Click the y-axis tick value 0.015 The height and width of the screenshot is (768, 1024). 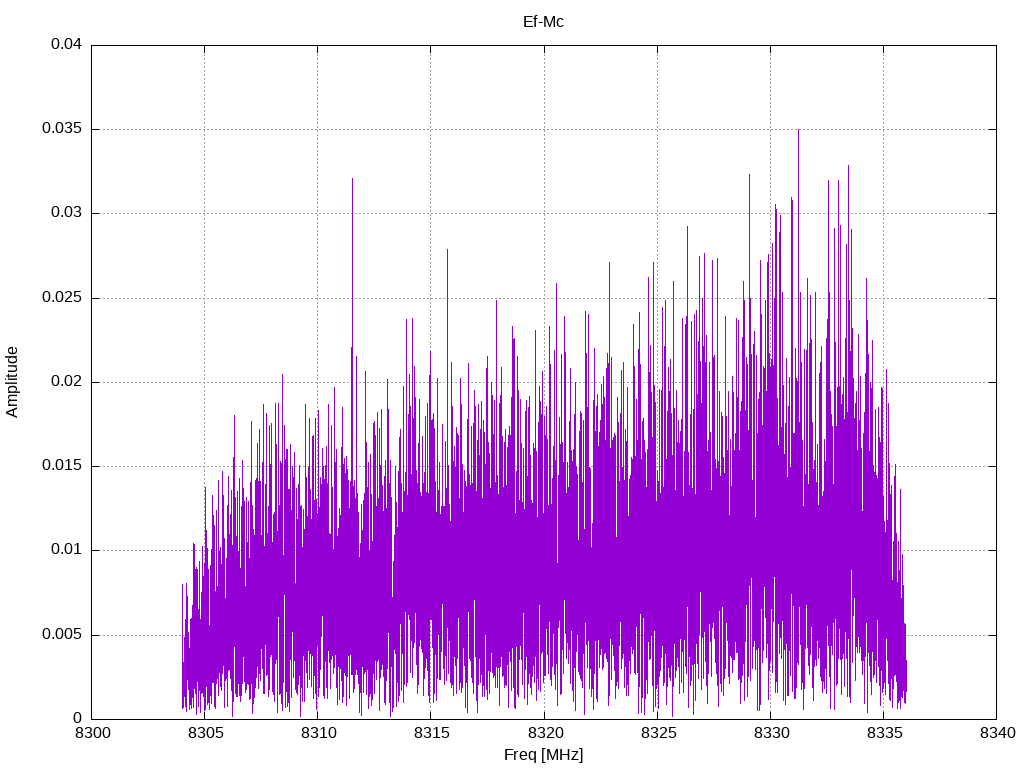point(62,466)
